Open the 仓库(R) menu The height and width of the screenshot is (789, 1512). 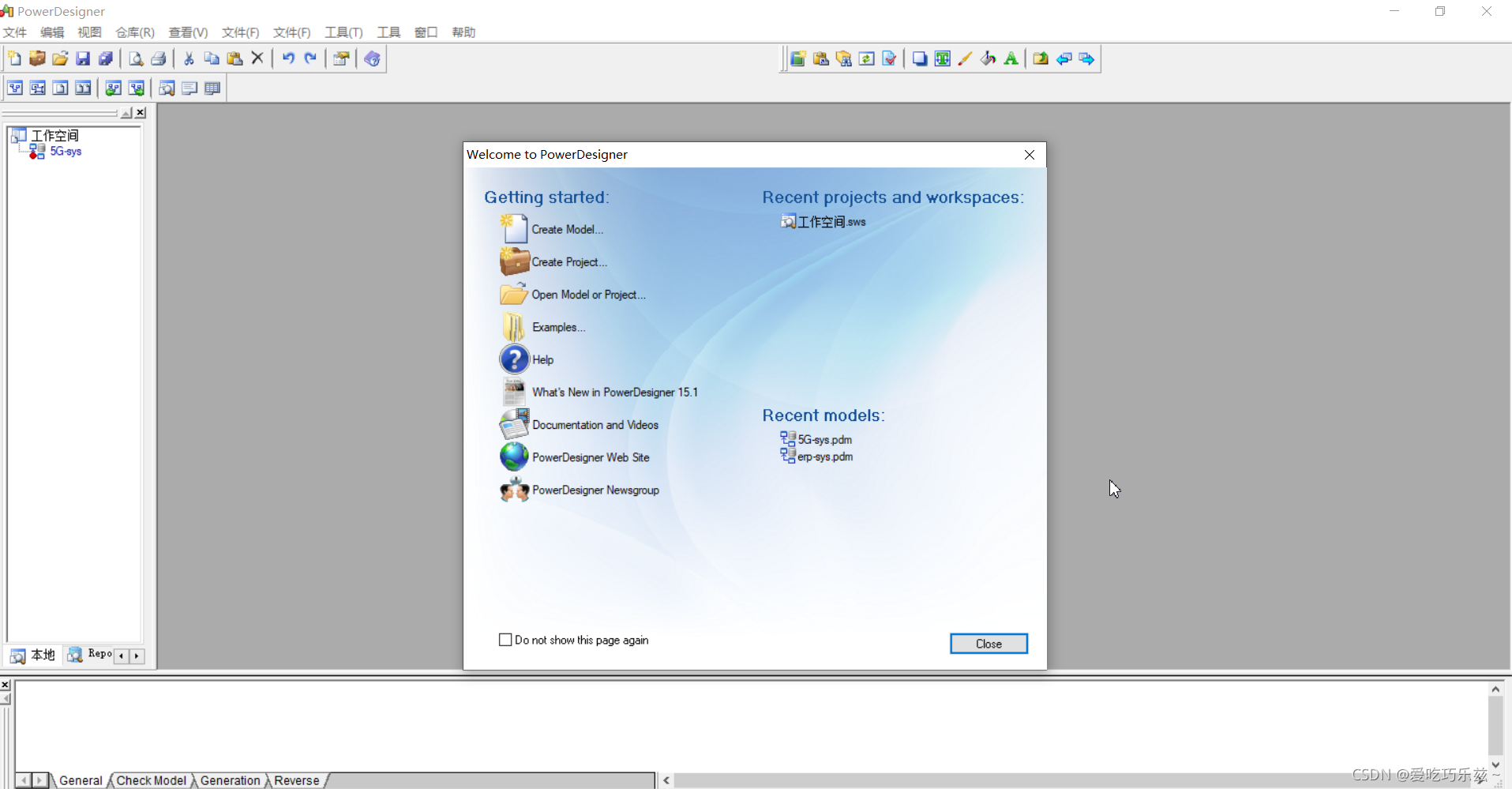[135, 32]
